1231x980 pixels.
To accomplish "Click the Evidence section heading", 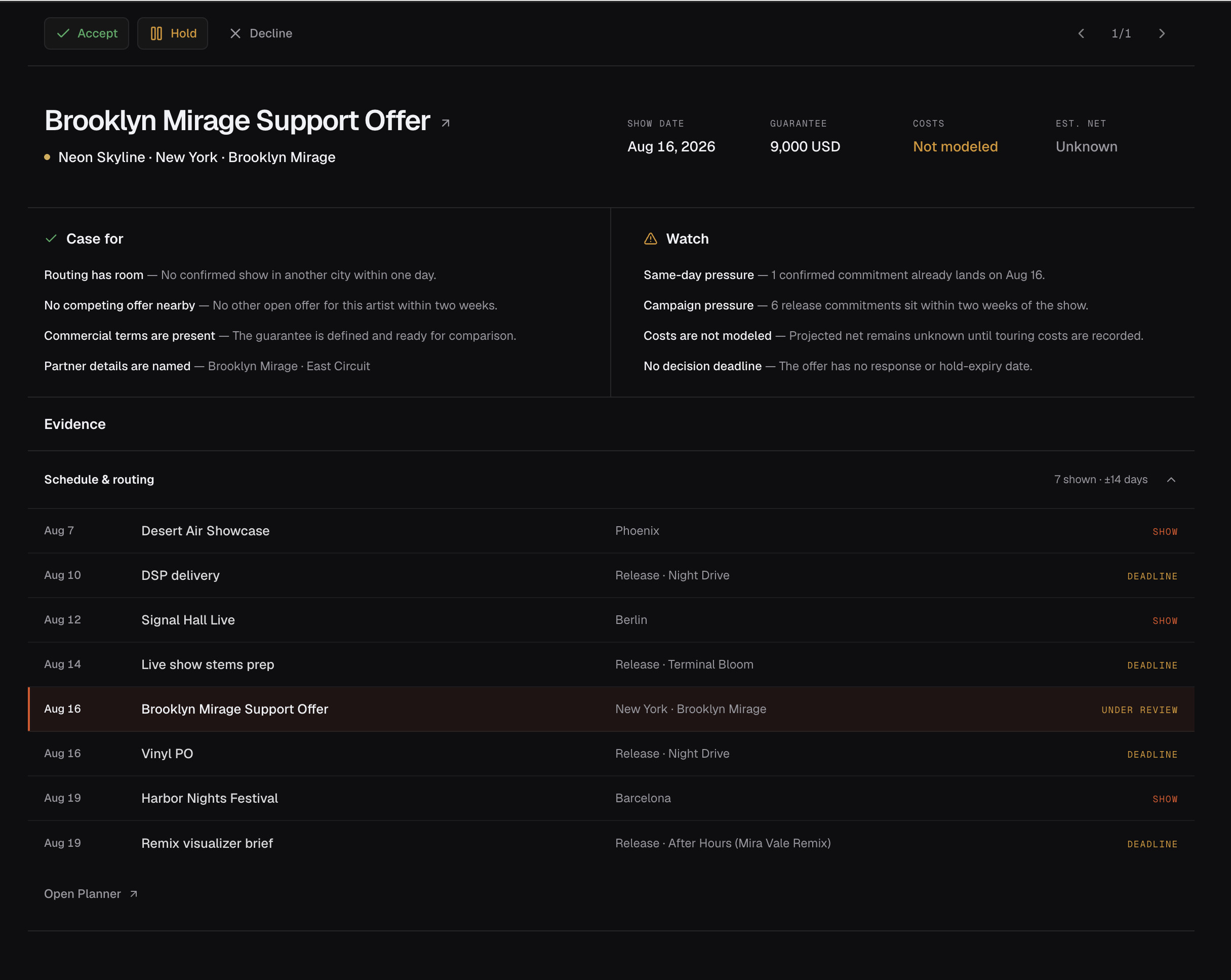I will point(75,424).
